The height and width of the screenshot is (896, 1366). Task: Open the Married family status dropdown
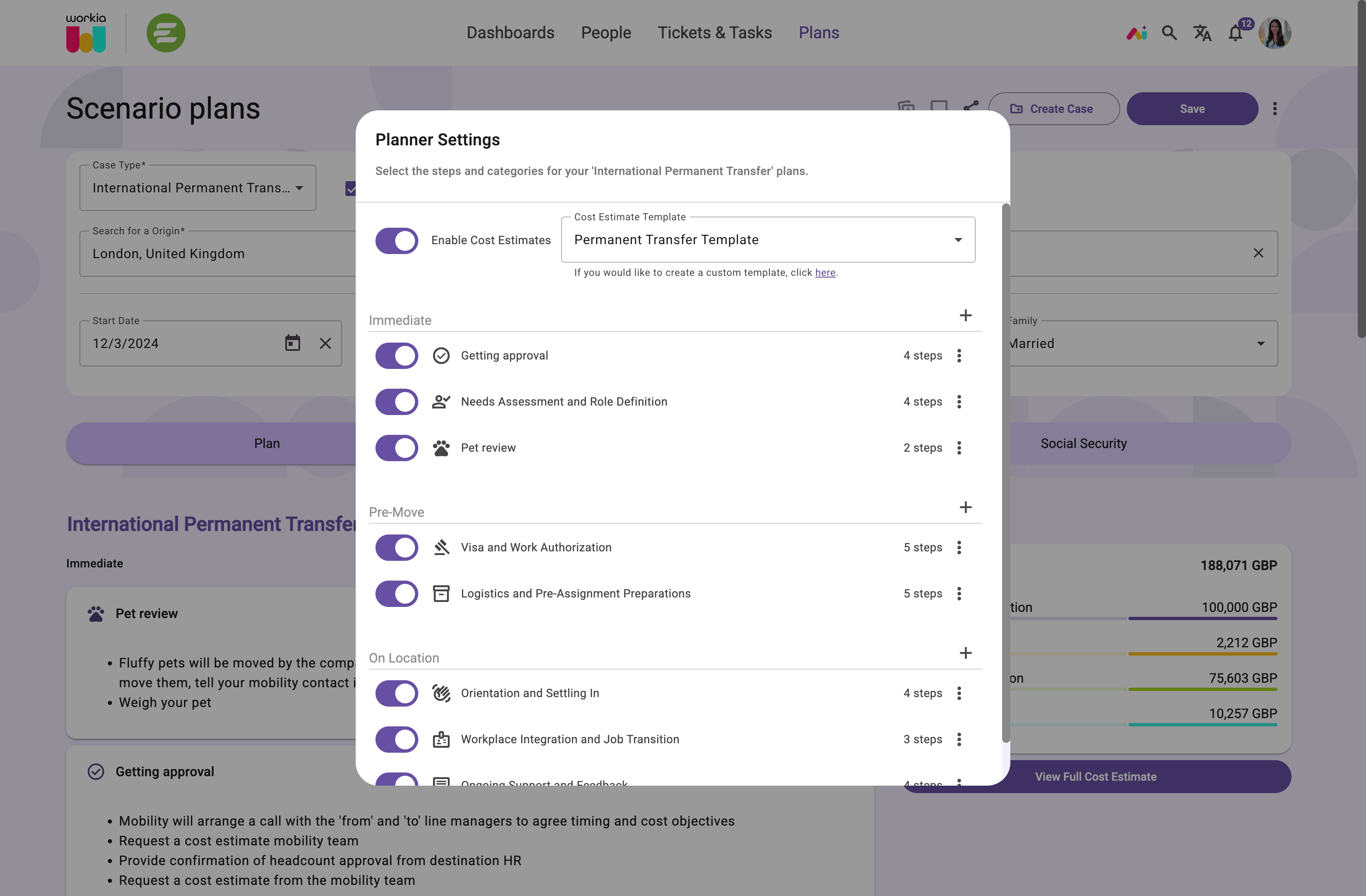point(1260,343)
